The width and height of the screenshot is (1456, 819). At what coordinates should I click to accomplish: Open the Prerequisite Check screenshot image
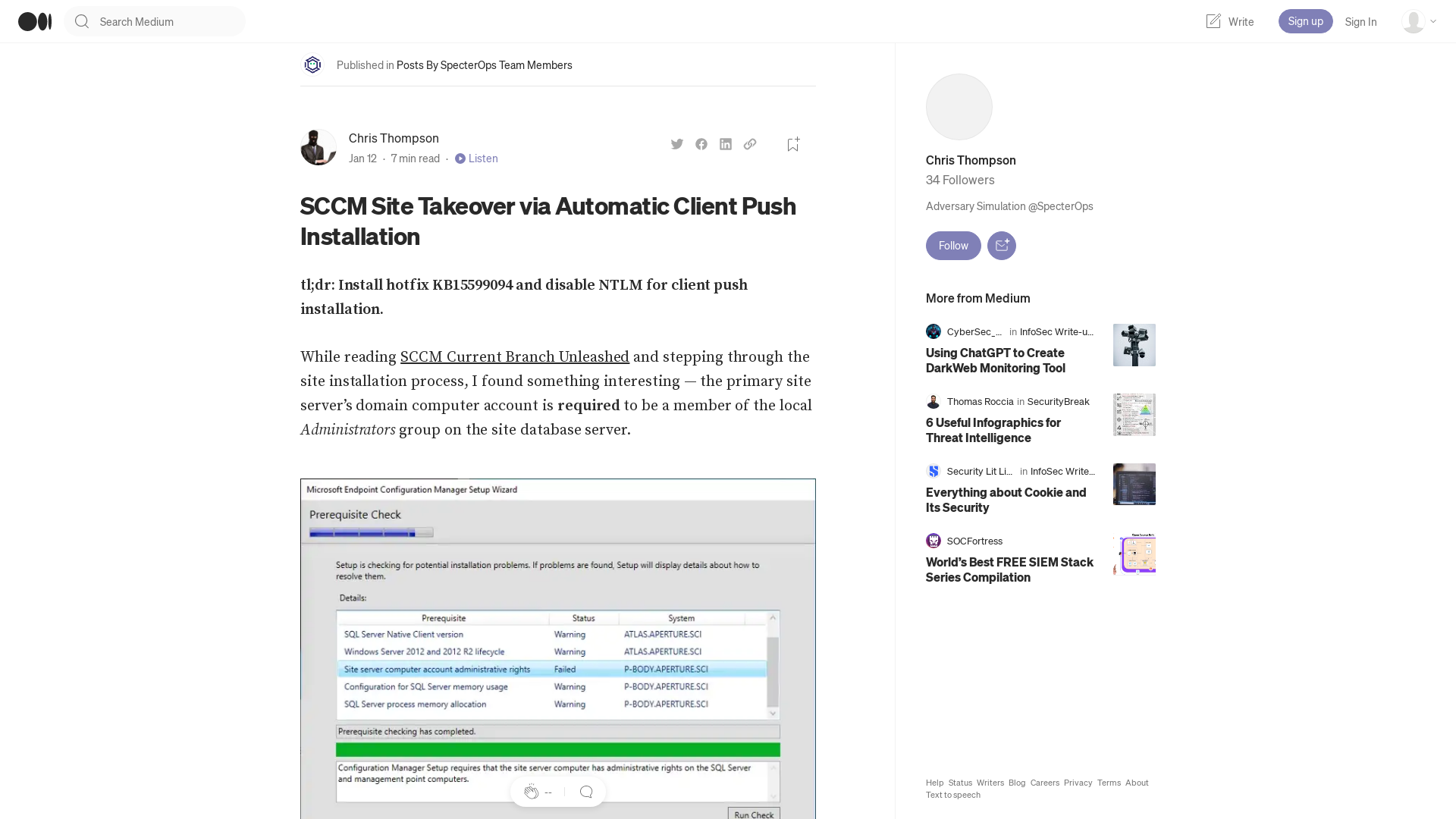[x=558, y=648]
